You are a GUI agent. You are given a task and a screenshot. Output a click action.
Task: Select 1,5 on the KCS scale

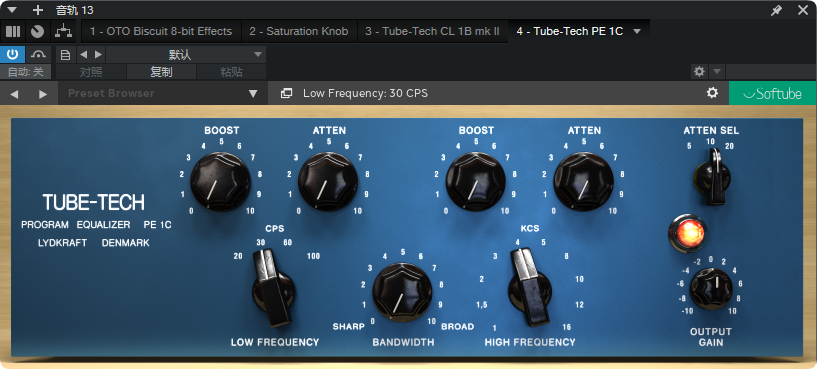click(481, 305)
